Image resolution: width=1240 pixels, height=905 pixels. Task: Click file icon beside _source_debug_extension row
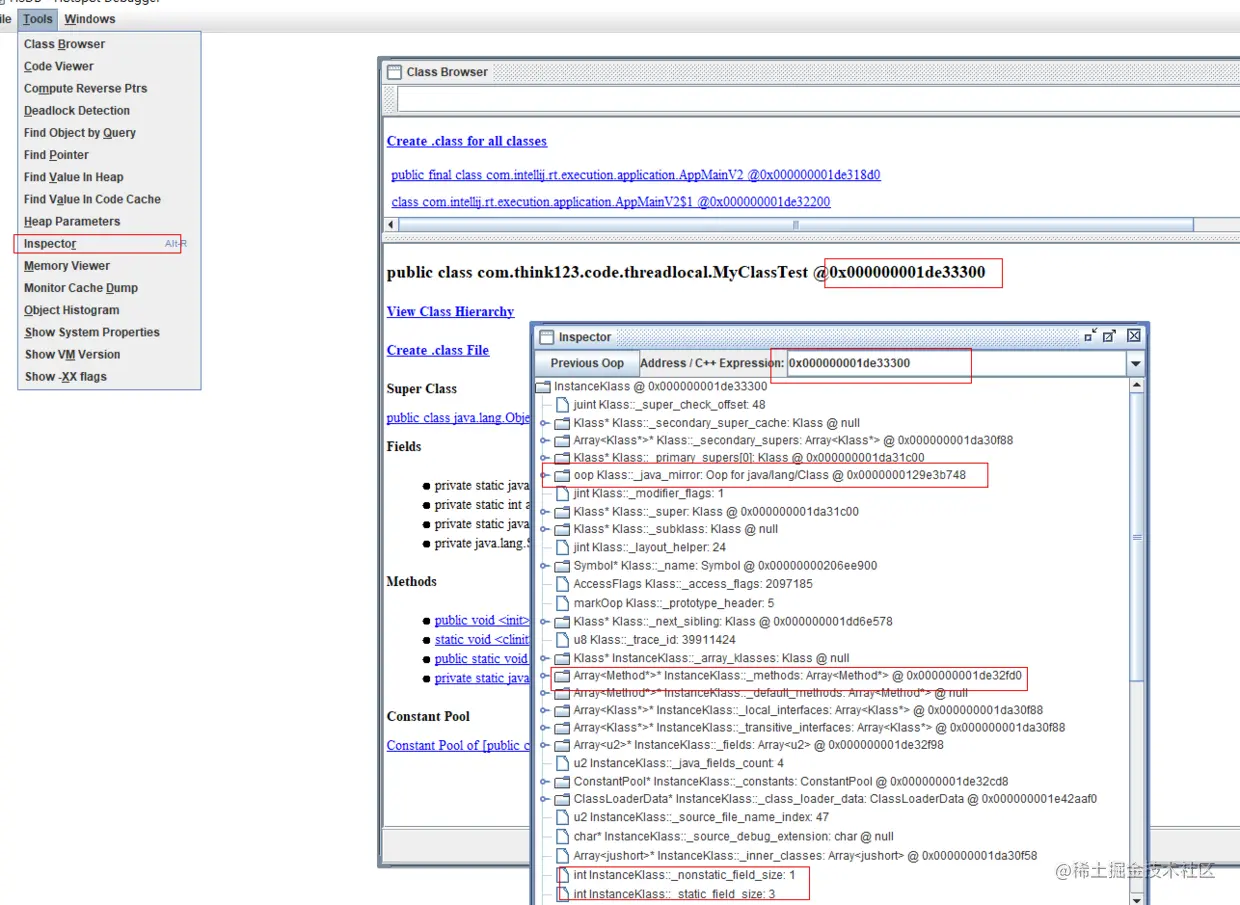(x=562, y=836)
